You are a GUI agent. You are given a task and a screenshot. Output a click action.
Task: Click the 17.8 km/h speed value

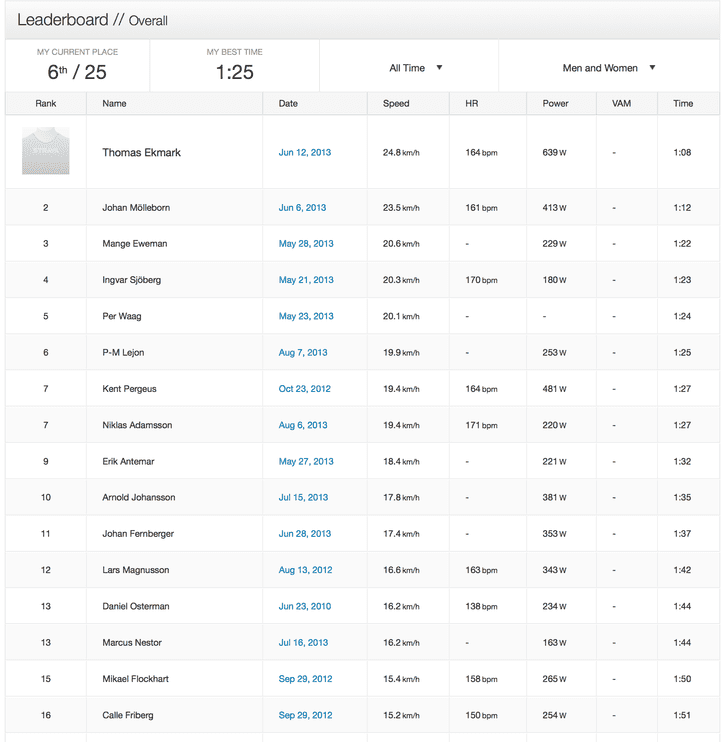(x=401, y=497)
